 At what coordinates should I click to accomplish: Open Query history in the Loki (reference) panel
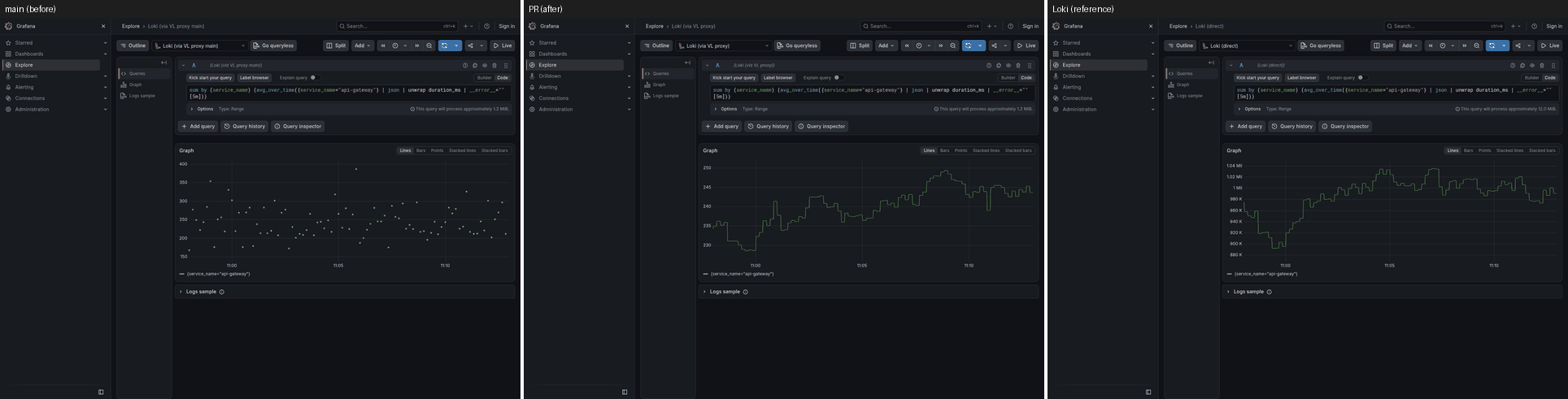1291,126
